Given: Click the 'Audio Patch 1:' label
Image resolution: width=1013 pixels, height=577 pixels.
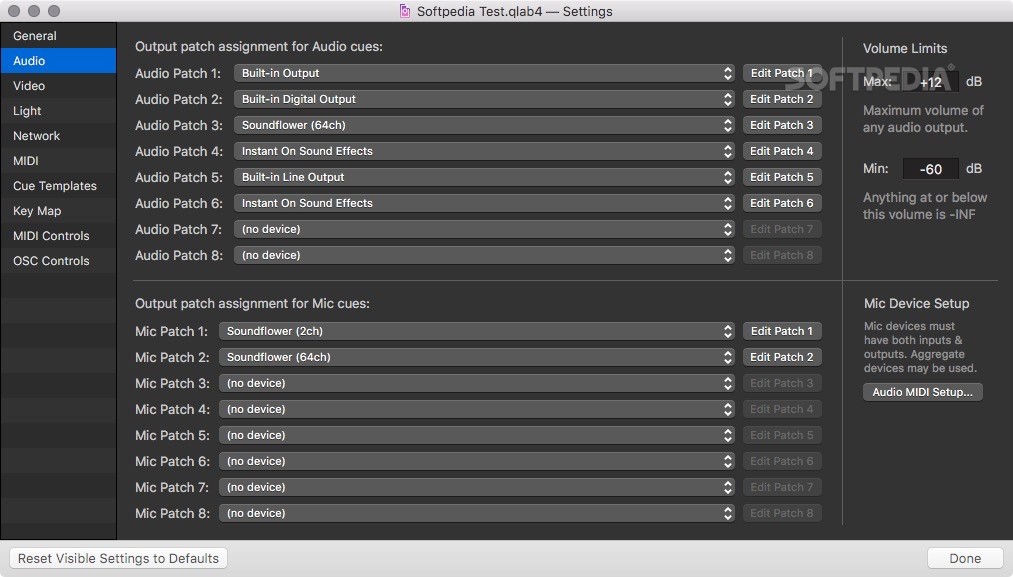Looking at the screenshot, I should coord(178,73).
